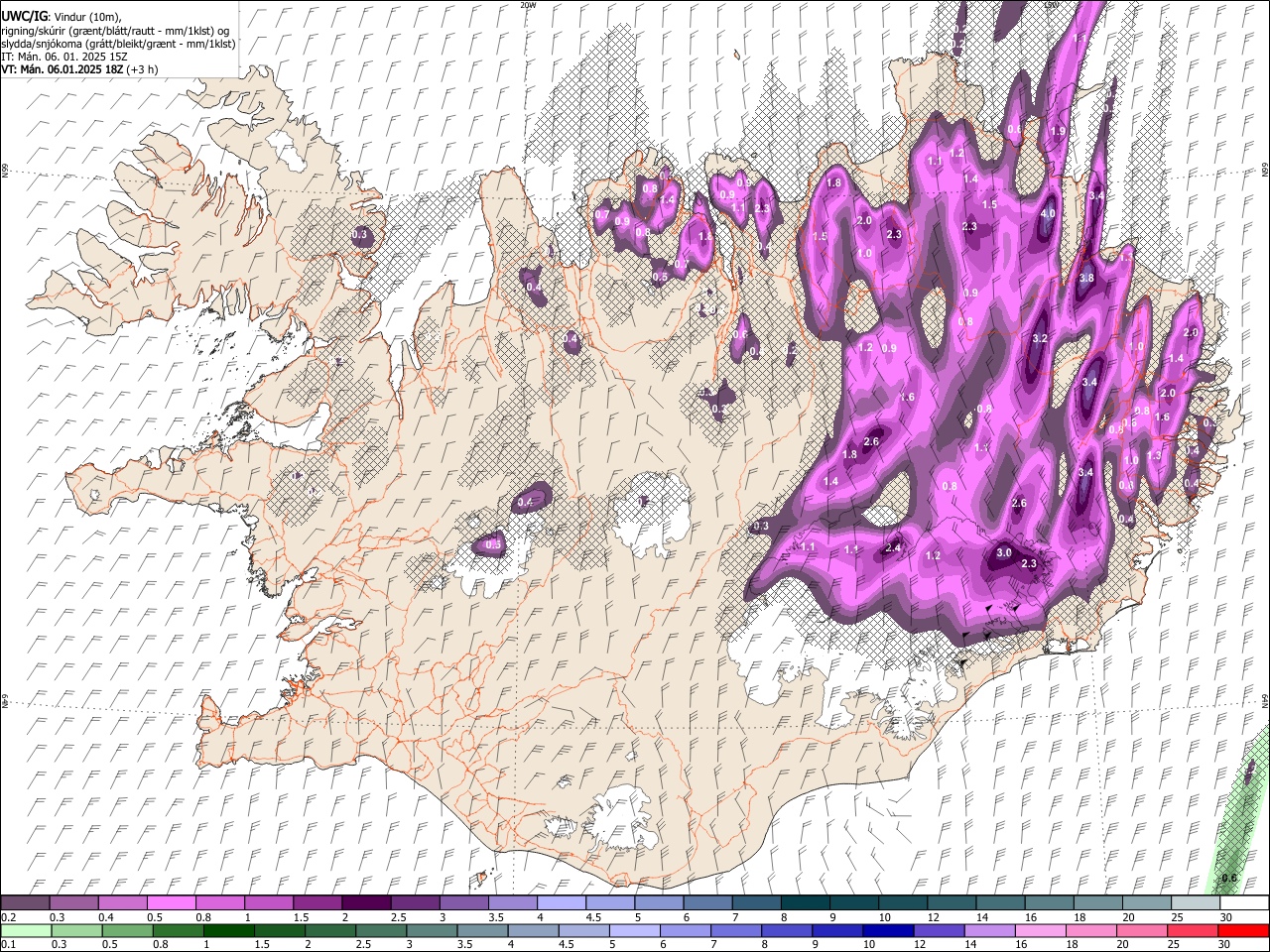Click the 1.9 precipitation value on map

click(x=1058, y=132)
